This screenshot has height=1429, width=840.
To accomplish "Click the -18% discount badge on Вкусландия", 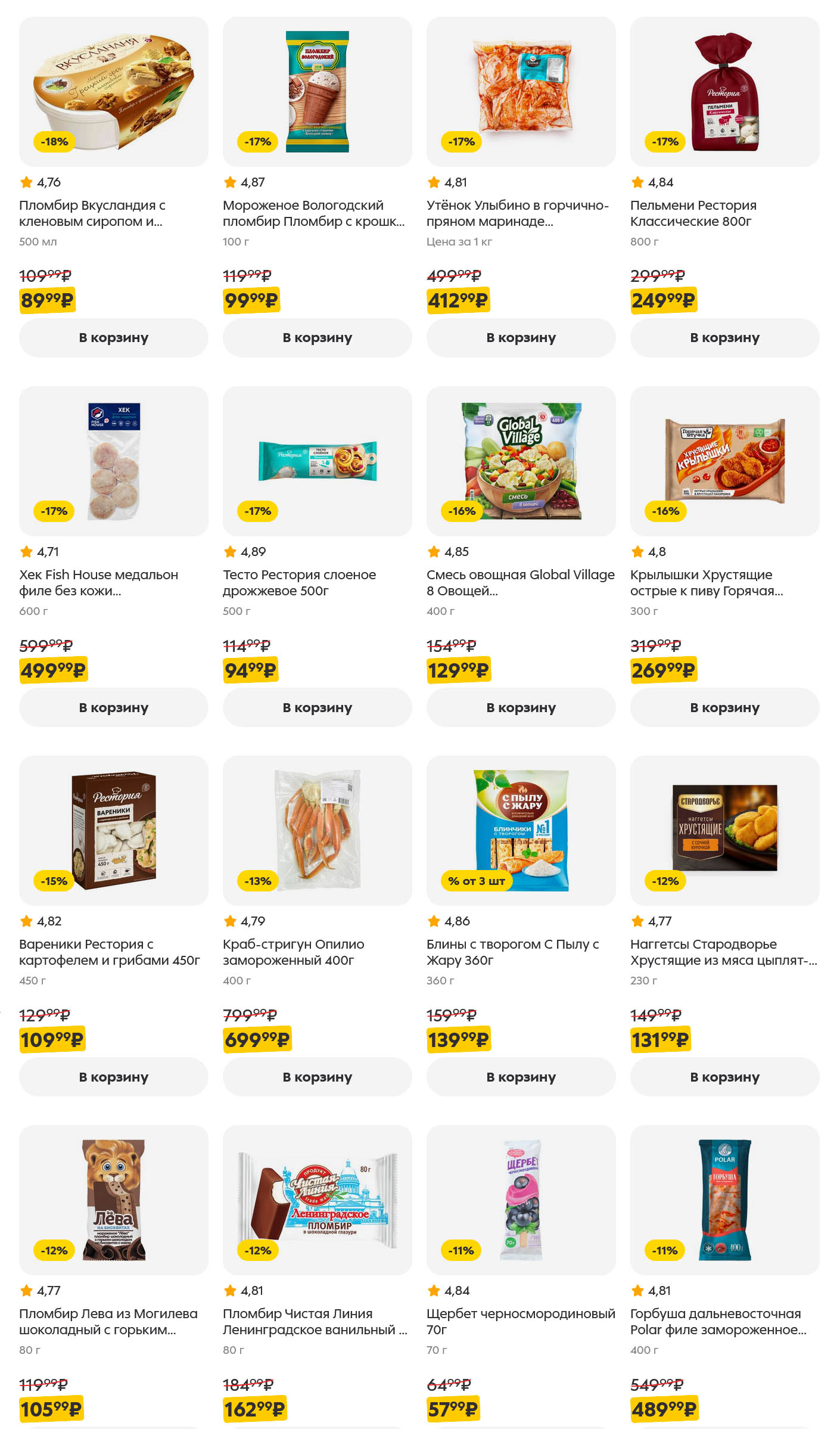I will click(54, 142).
